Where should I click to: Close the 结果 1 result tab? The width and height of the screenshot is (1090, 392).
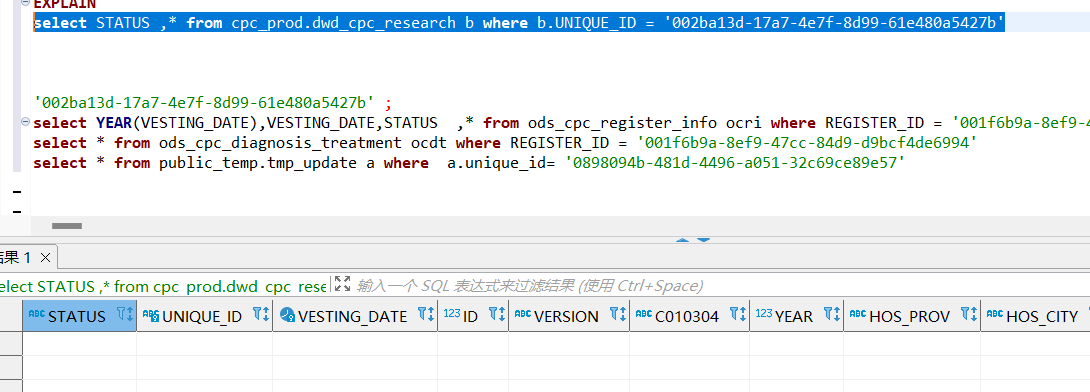tap(45, 257)
